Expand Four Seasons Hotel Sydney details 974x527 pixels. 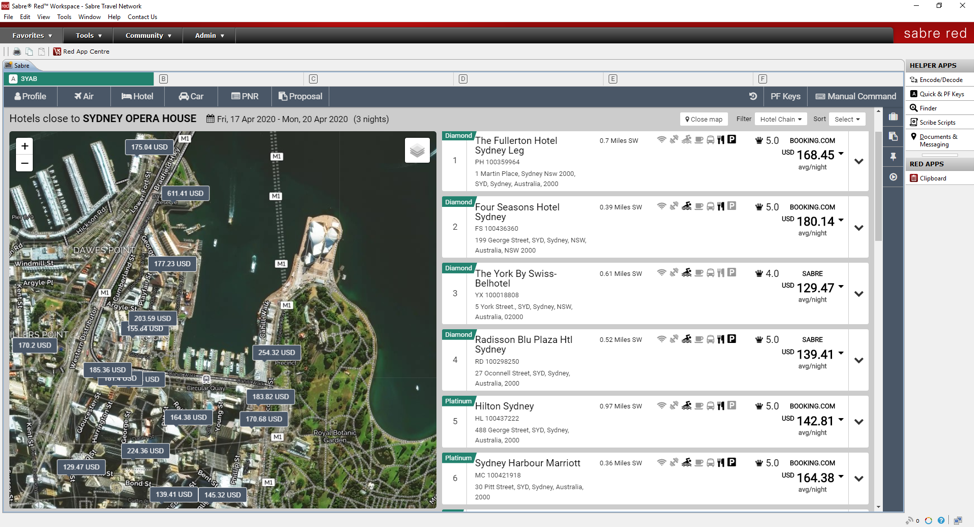858,228
